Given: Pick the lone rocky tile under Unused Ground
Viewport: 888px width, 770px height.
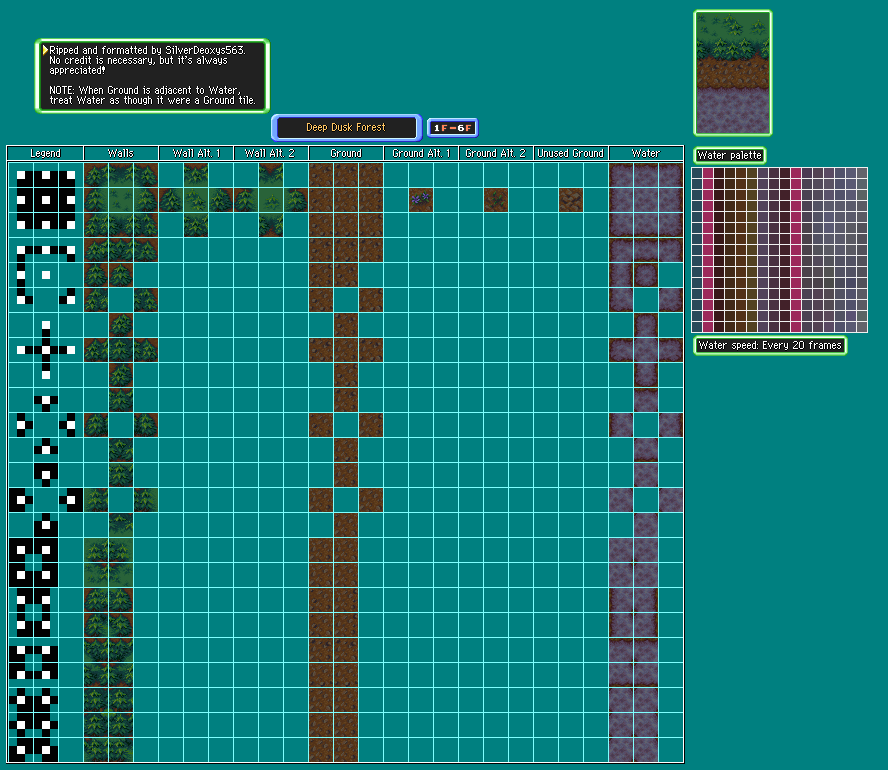Looking at the screenshot, I should (570, 200).
